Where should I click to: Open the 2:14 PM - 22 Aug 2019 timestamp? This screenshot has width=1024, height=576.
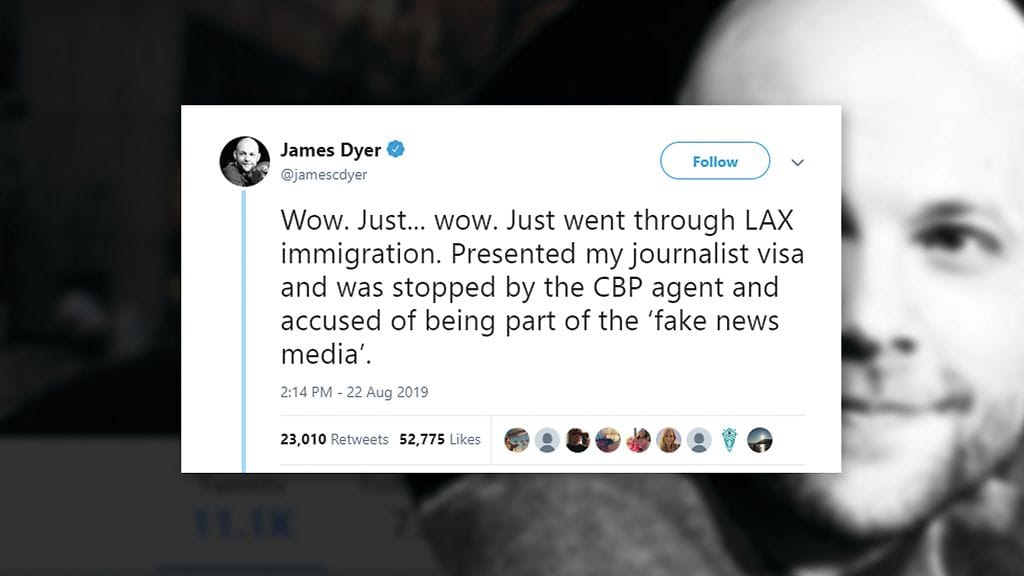pyautogui.click(x=354, y=392)
